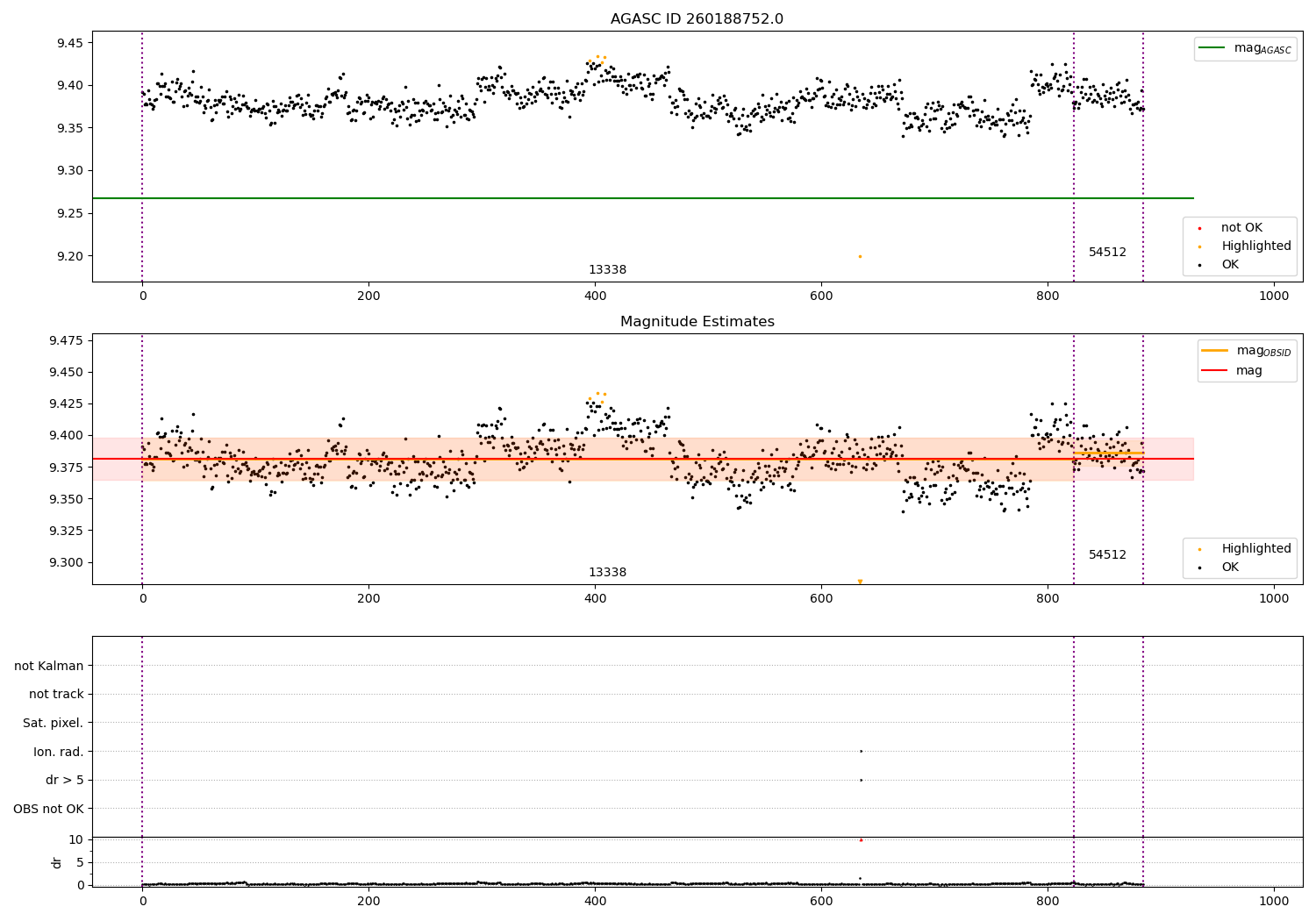
Task: Click the black dot on the 'dr > 5' row
Action: coord(861,780)
